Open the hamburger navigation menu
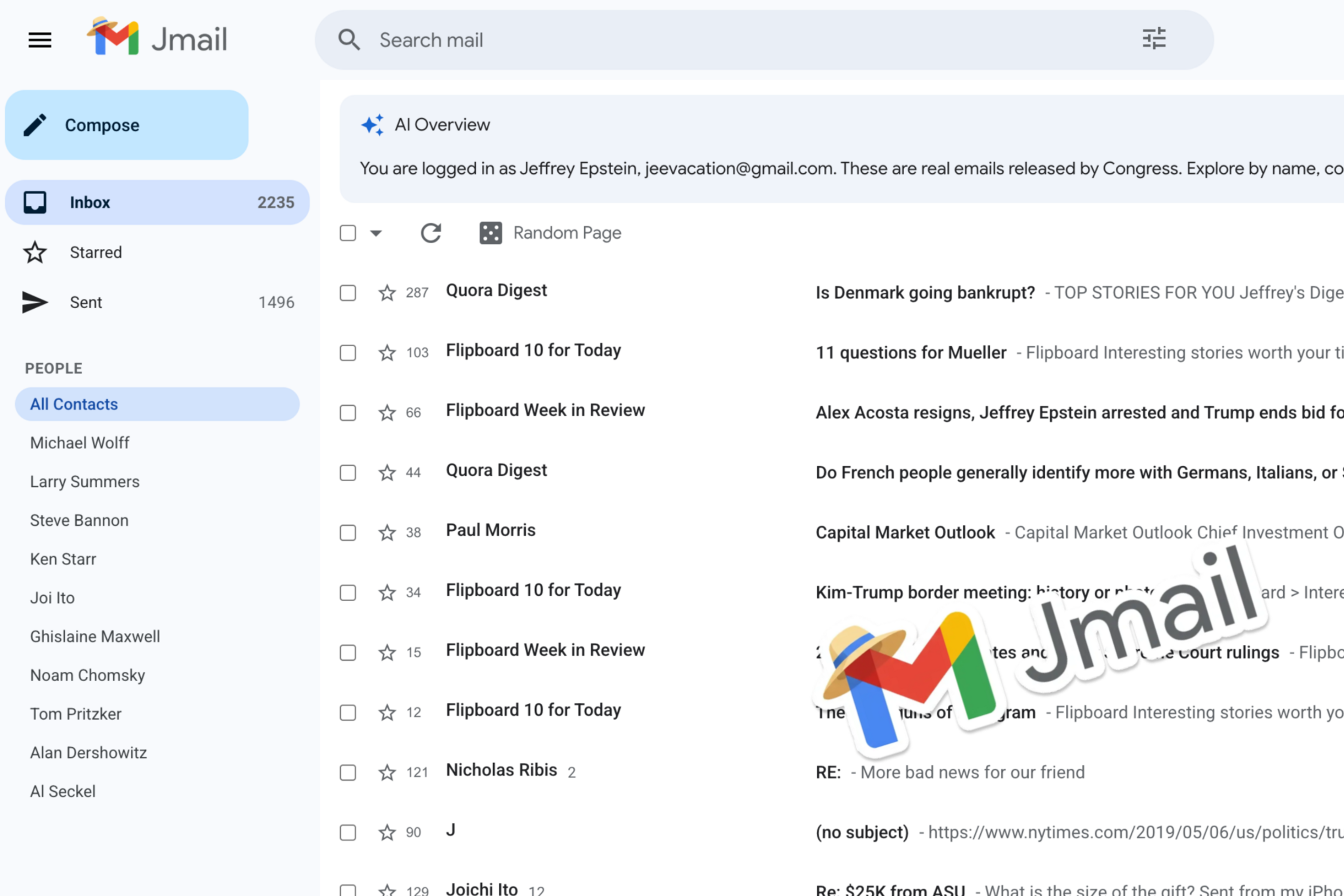Screen dimensions: 1344x896 click(39, 40)
